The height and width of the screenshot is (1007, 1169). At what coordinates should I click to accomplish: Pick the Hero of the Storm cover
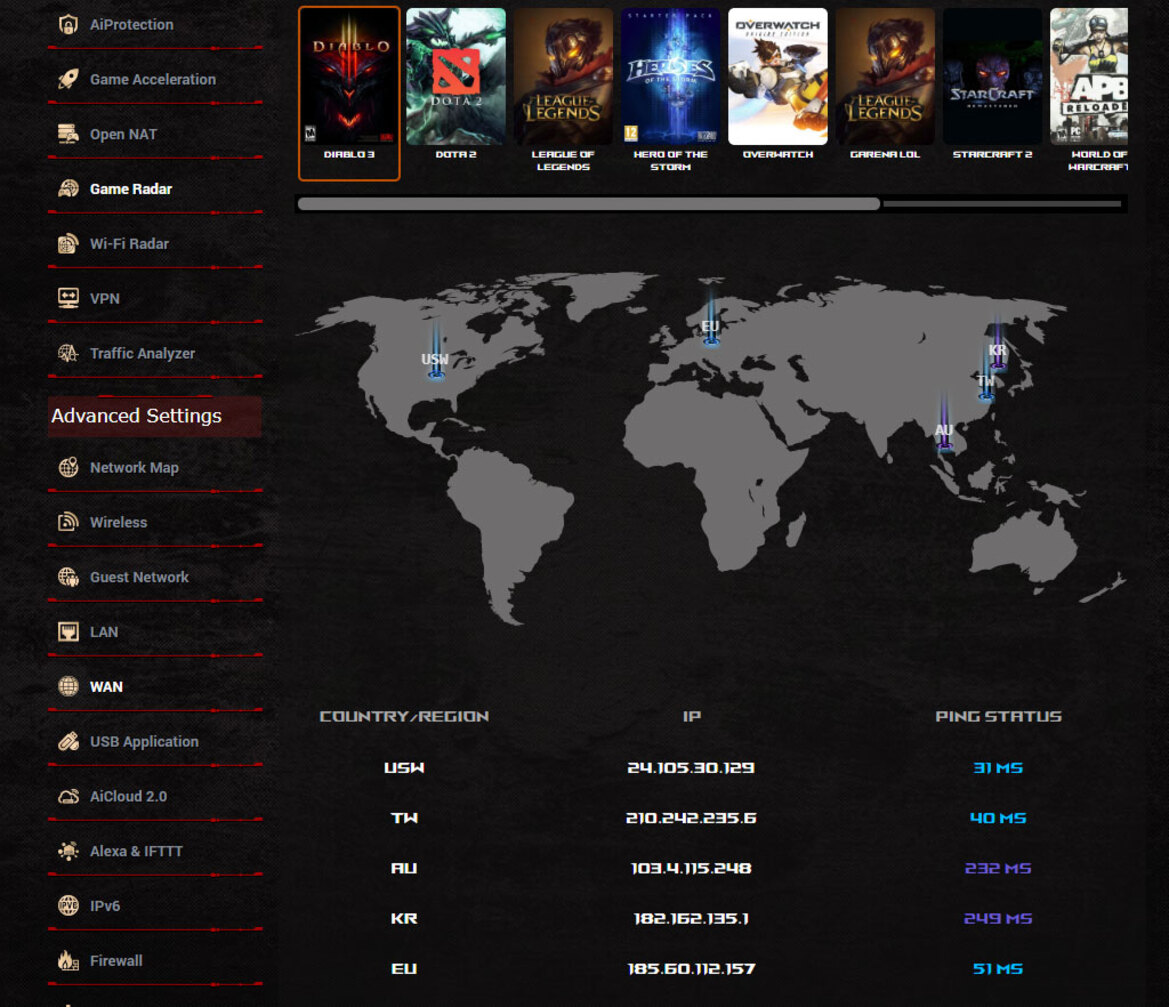[670, 77]
